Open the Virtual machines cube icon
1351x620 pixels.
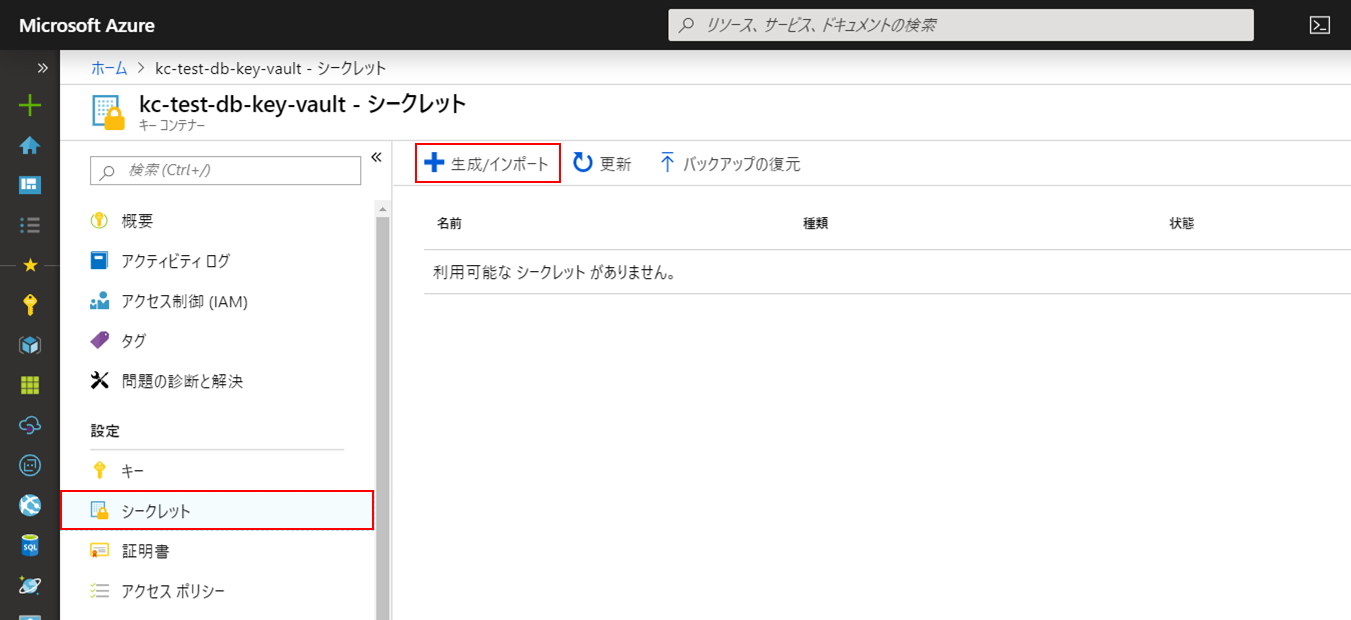pos(30,344)
